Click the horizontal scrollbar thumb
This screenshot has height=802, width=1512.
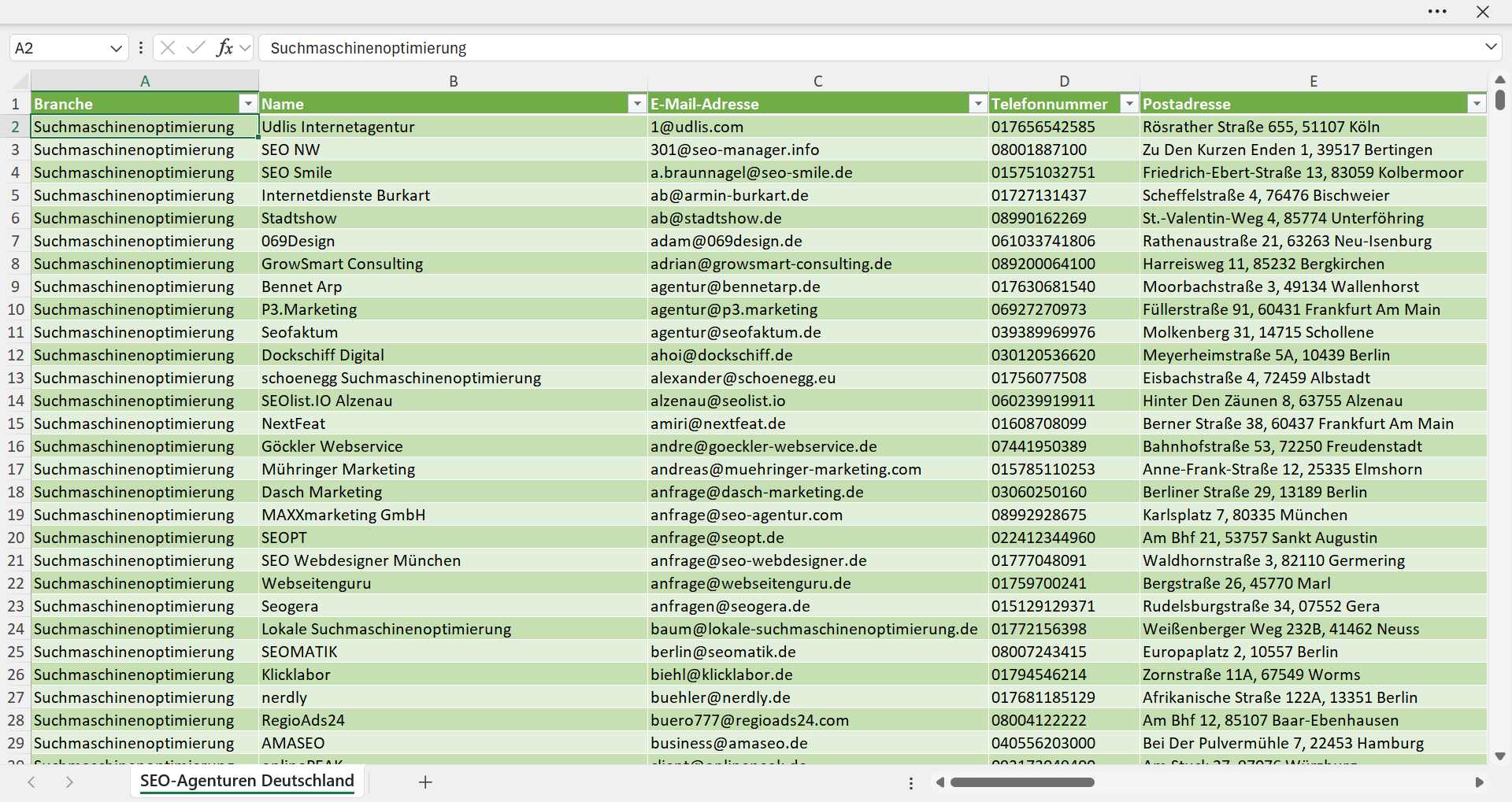(1022, 782)
